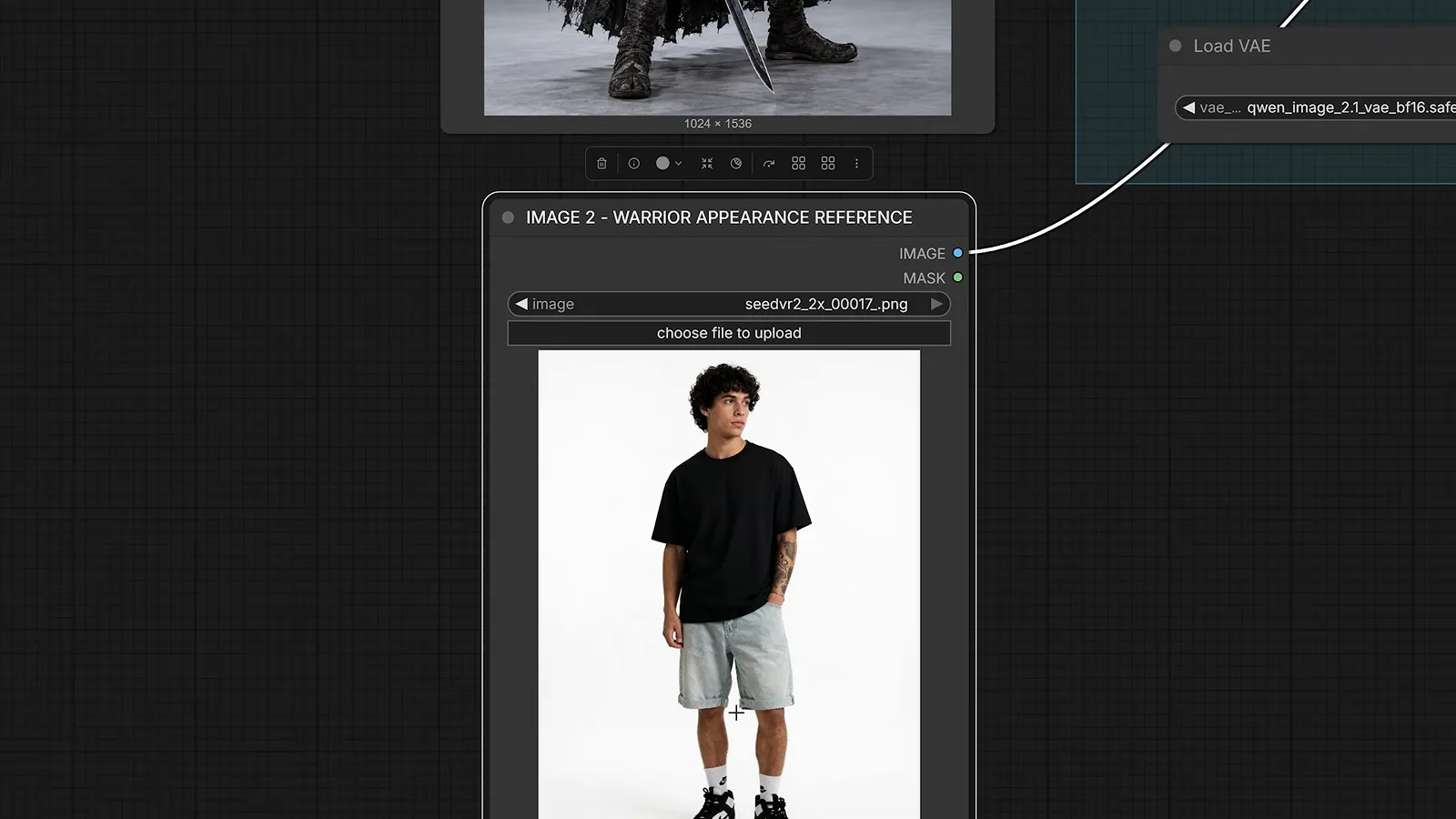Collapse the selected node with arrows icon
The height and width of the screenshot is (819, 1456).
pyautogui.click(x=707, y=164)
